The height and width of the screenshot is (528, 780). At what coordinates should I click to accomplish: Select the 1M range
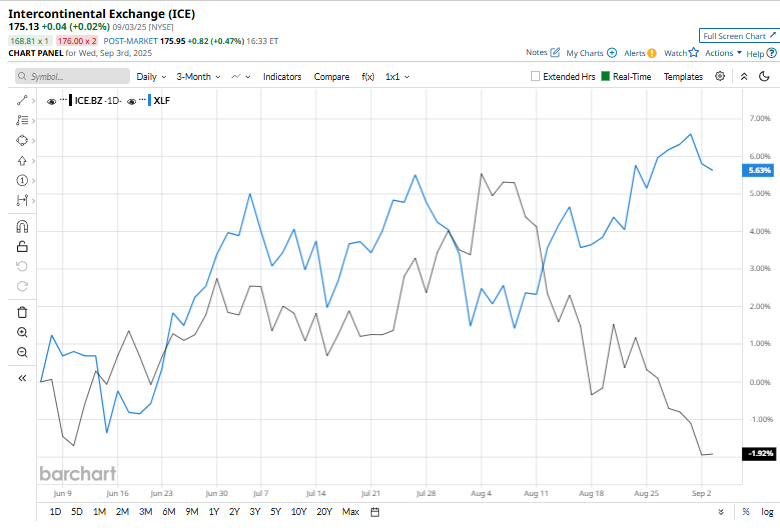(x=99, y=512)
